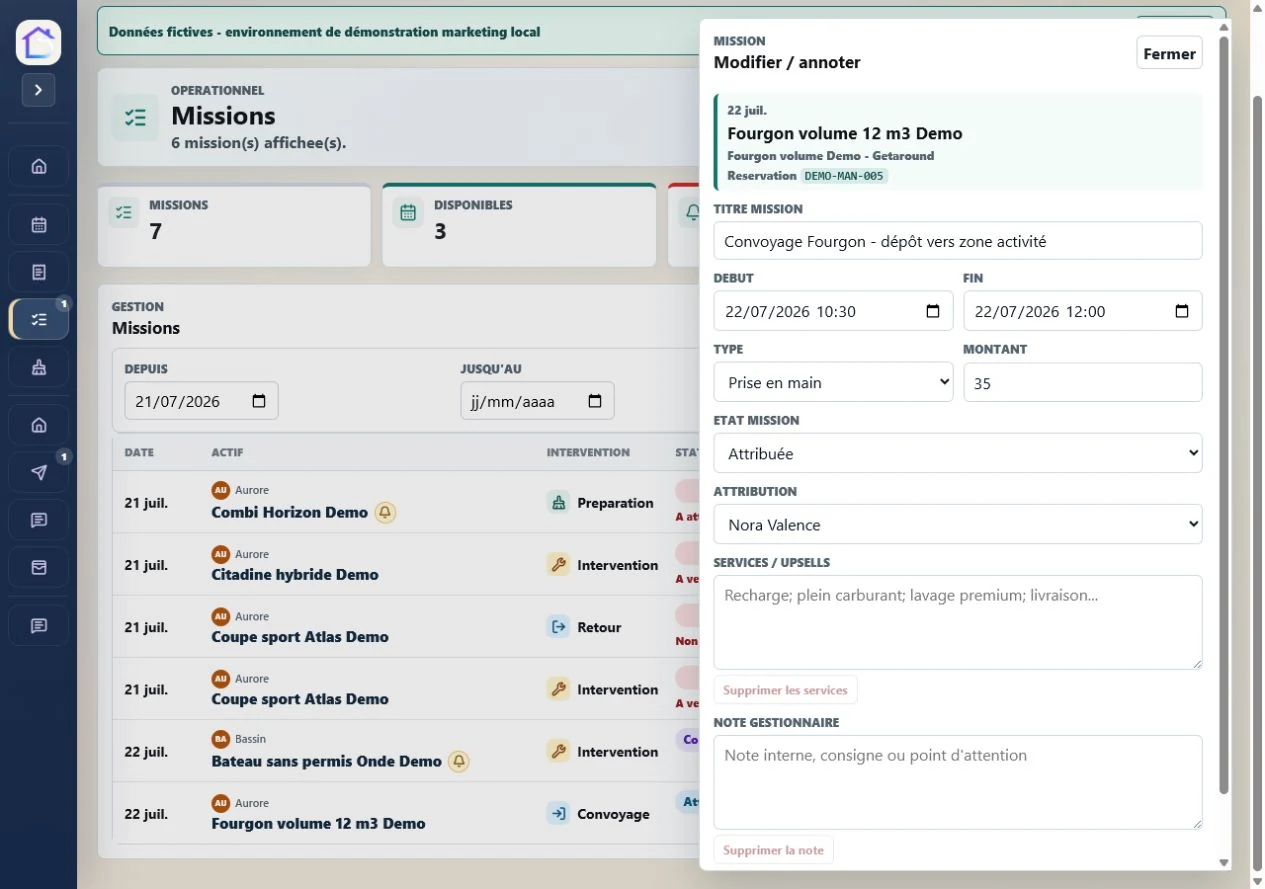Click the mission panel scrollbar up arrow
The image size is (1265, 889).
click(1224, 27)
